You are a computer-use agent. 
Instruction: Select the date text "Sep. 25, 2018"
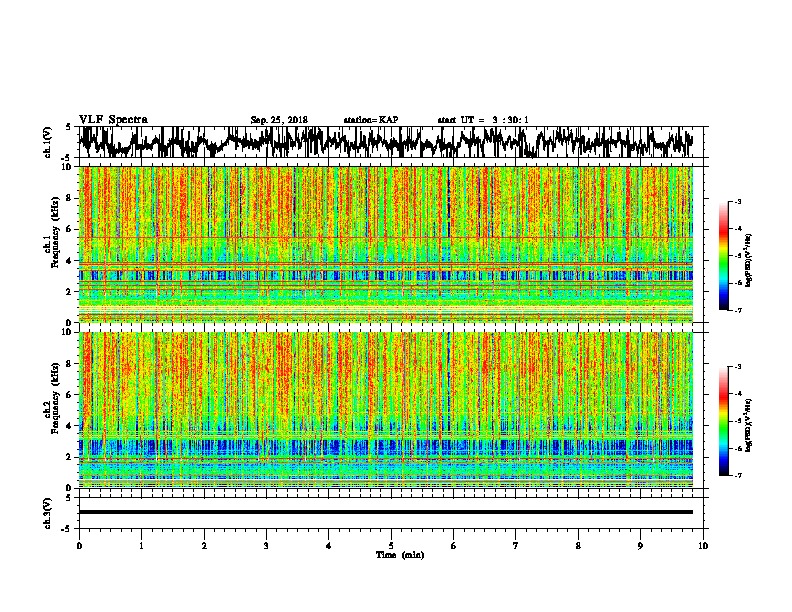[x=279, y=120]
